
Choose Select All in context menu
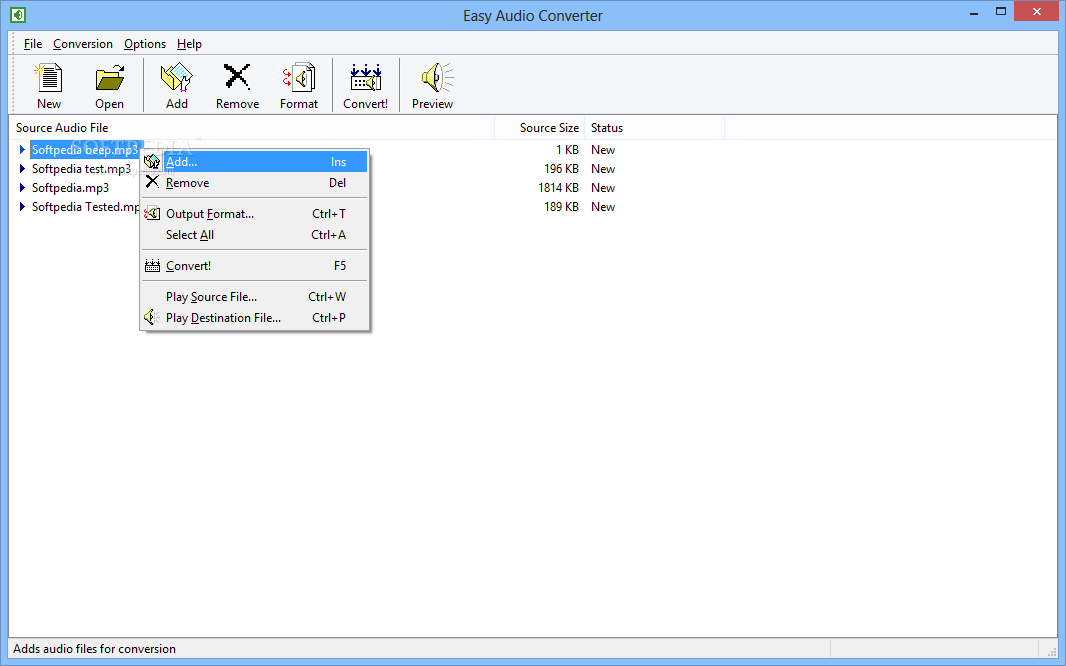tap(255, 234)
